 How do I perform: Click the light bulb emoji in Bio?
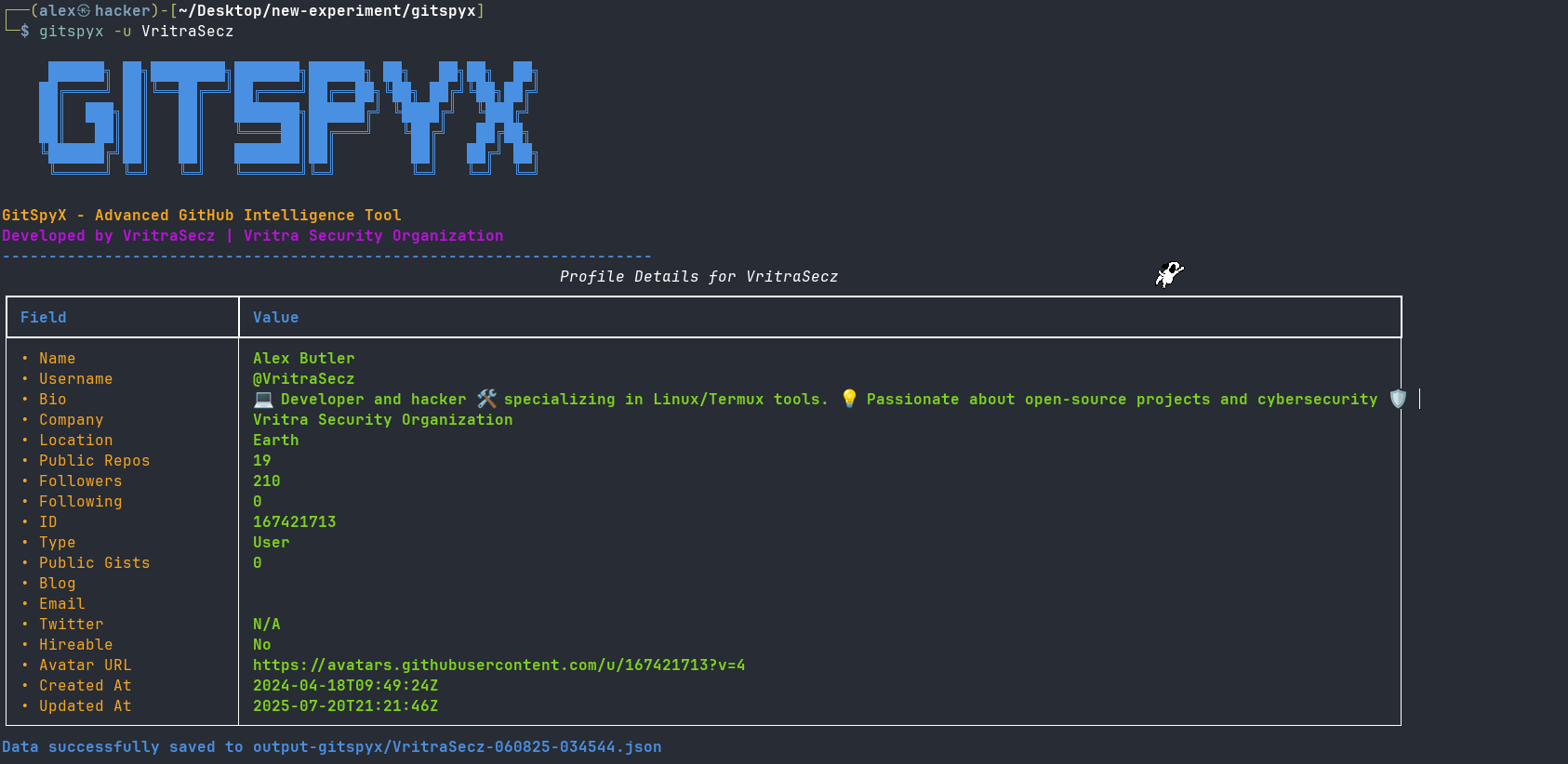pyautogui.click(x=849, y=399)
